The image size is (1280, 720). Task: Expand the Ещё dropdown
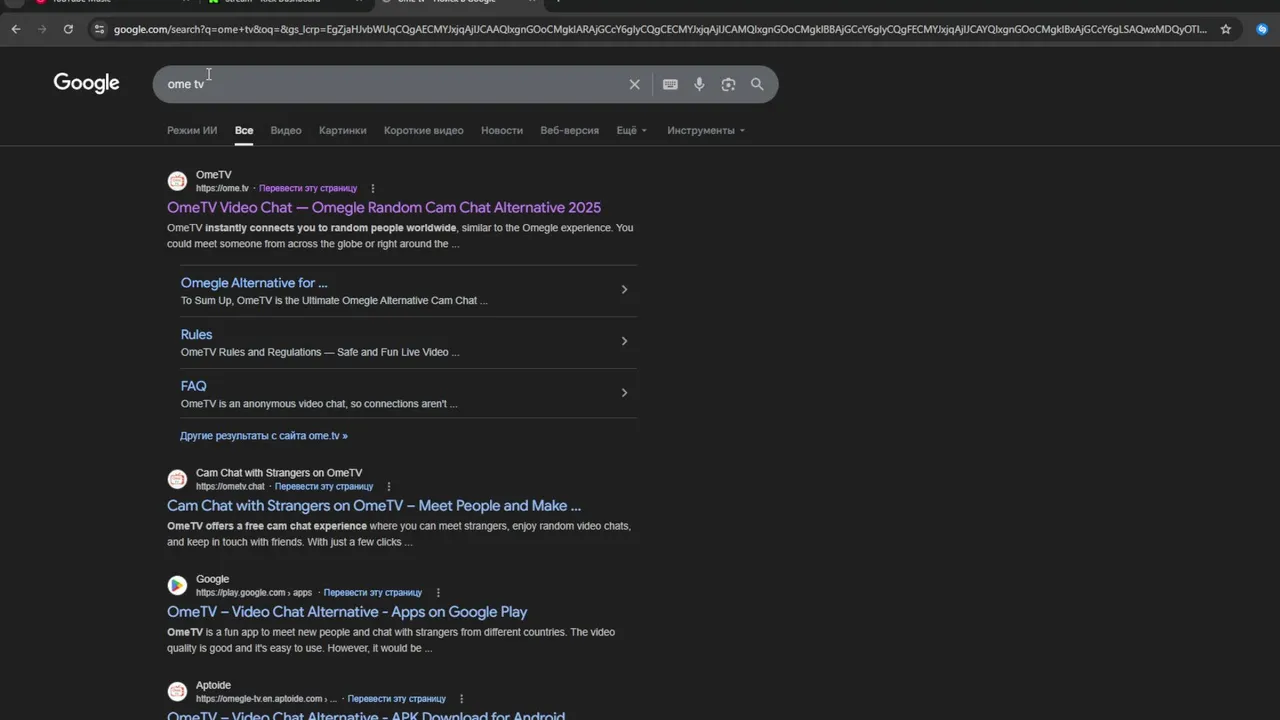tap(632, 130)
